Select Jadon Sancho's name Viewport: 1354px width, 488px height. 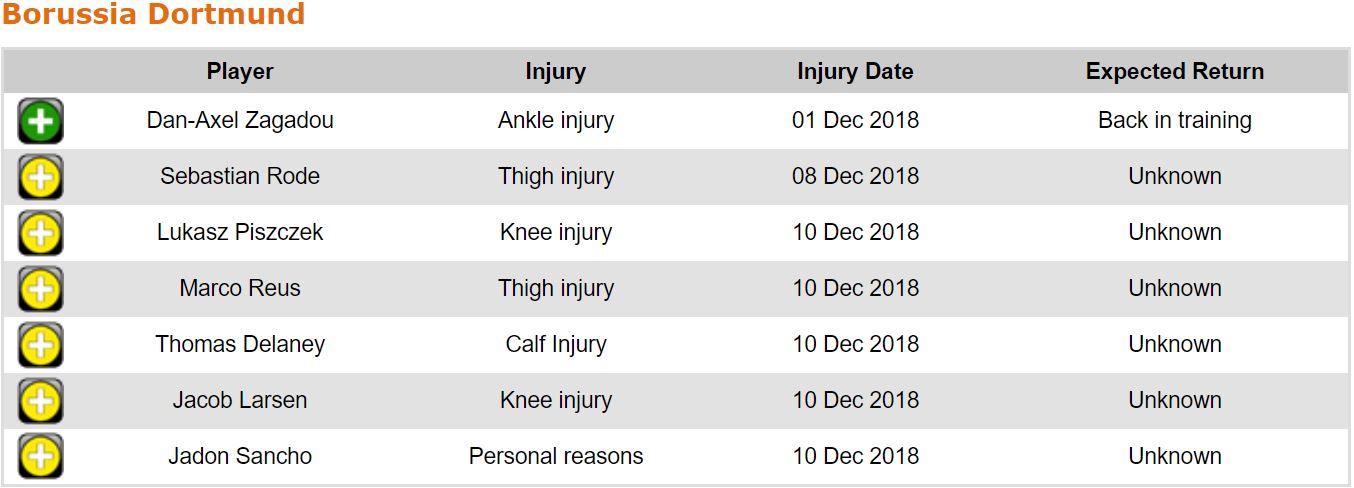pos(240,456)
